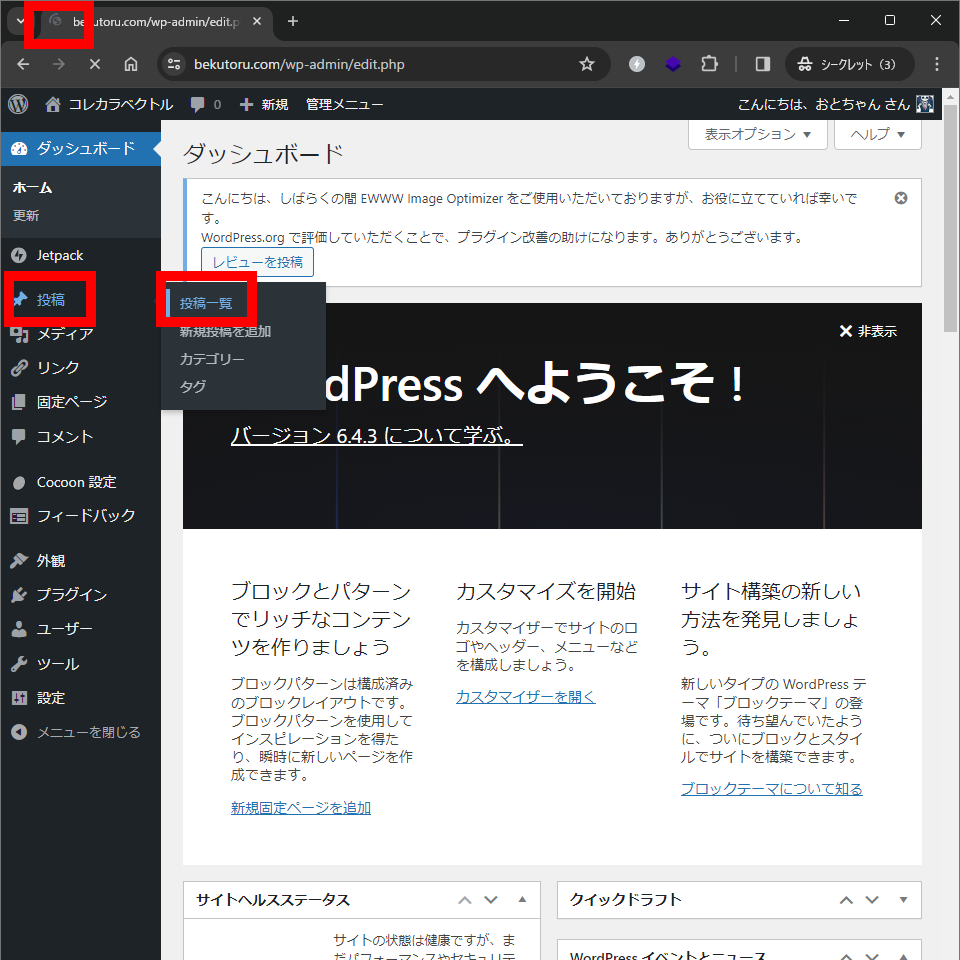This screenshot has height=960, width=960.
Task: Open the コレカラベクトル site home link
Action: pyautogui.click(x=109, y=104)
